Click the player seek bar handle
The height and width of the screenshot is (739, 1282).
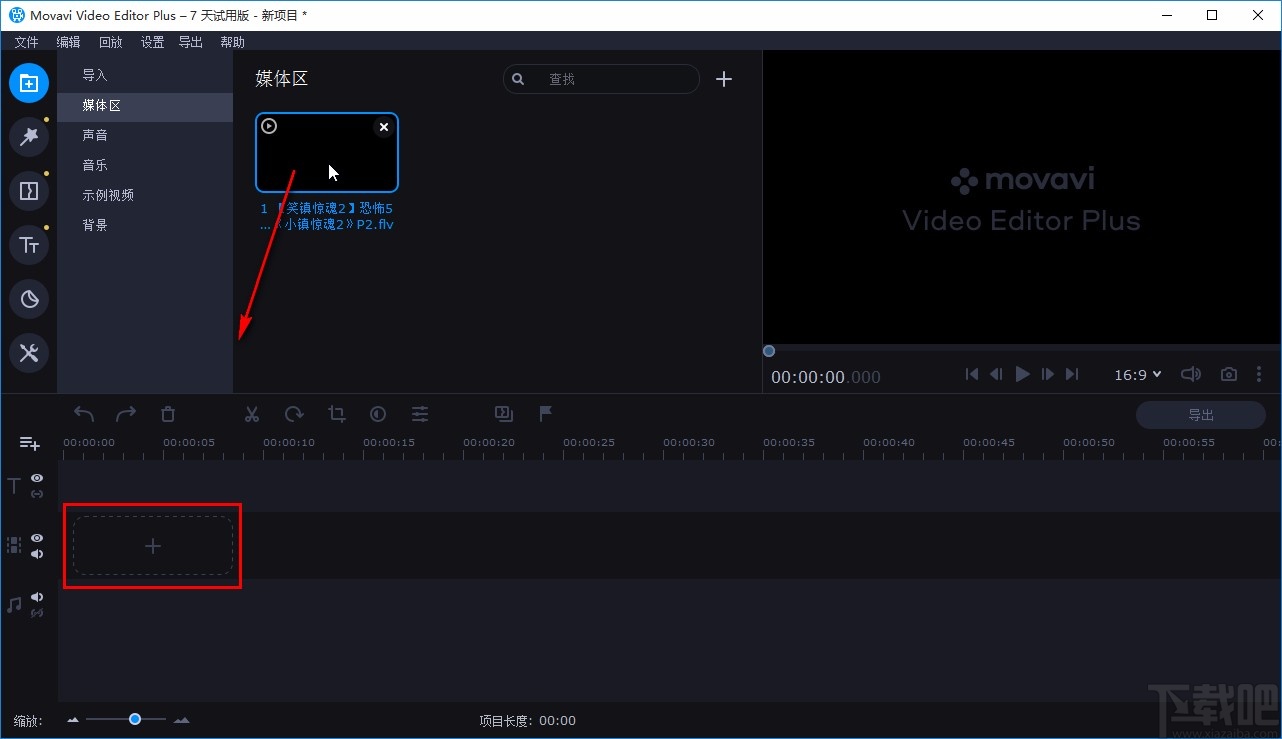point(768,350)
